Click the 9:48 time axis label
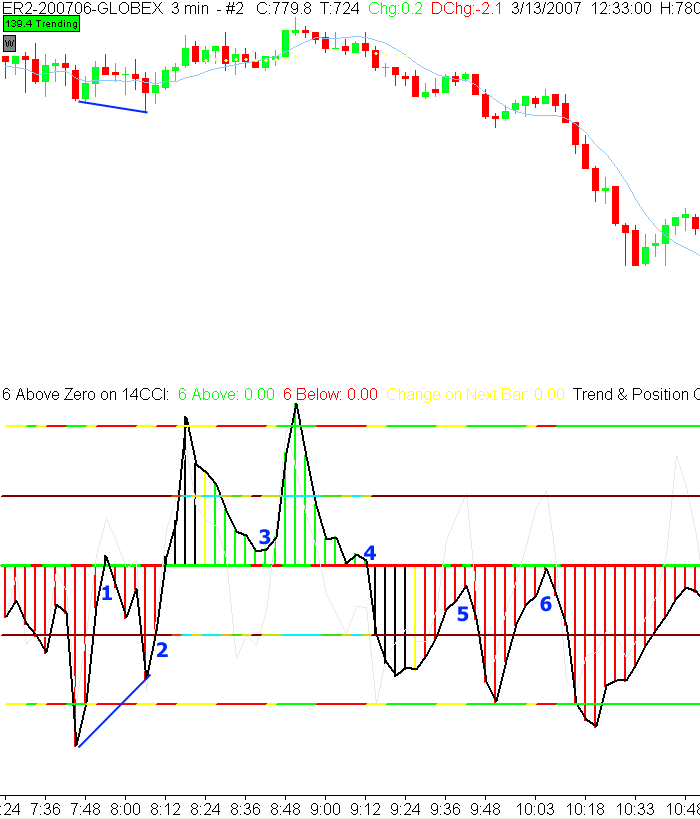Image resolution: width=700 pixels, height=819 pixels. pos(485,810)
